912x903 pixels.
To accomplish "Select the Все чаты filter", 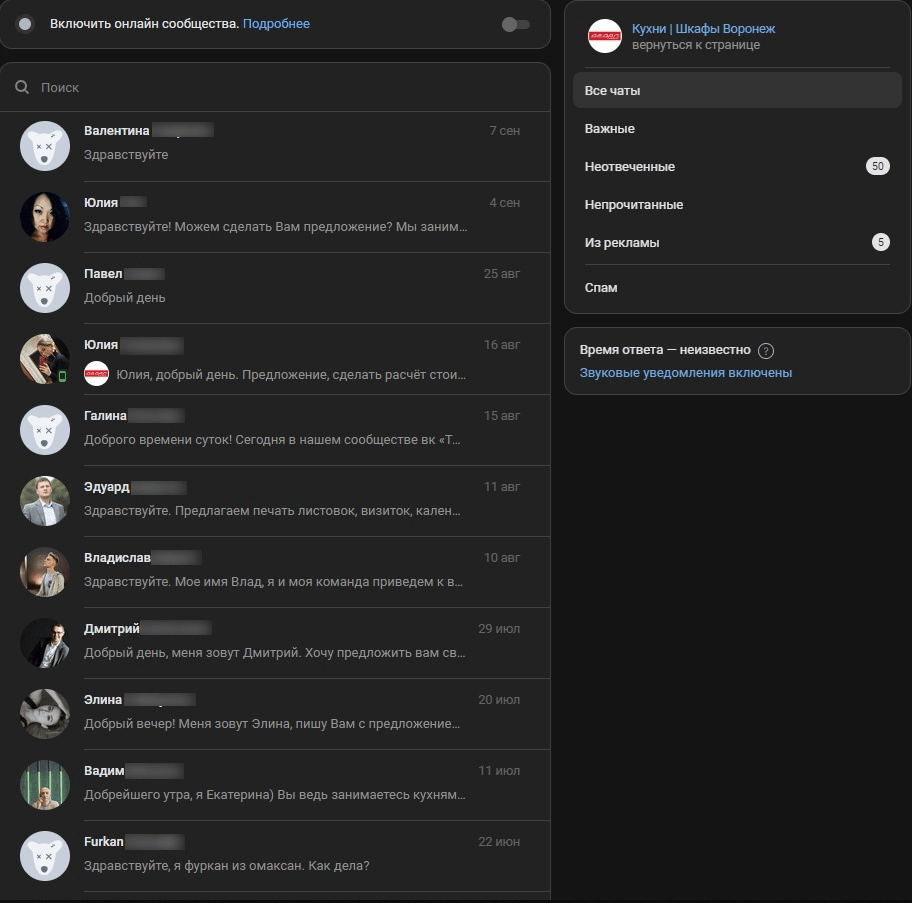I will pyautogui.click(x=737, y=91).
